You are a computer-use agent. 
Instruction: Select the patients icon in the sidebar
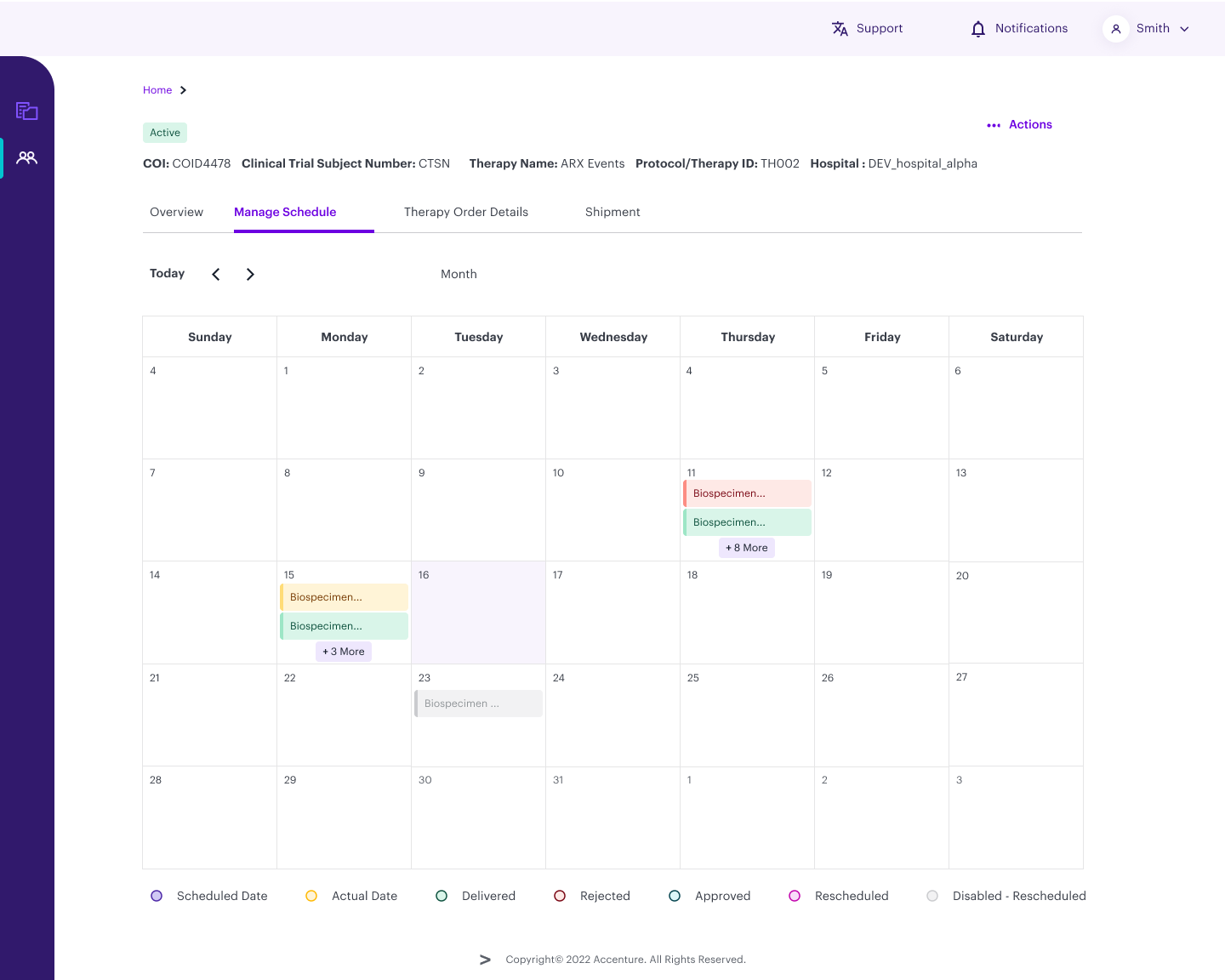click(26, 157)
